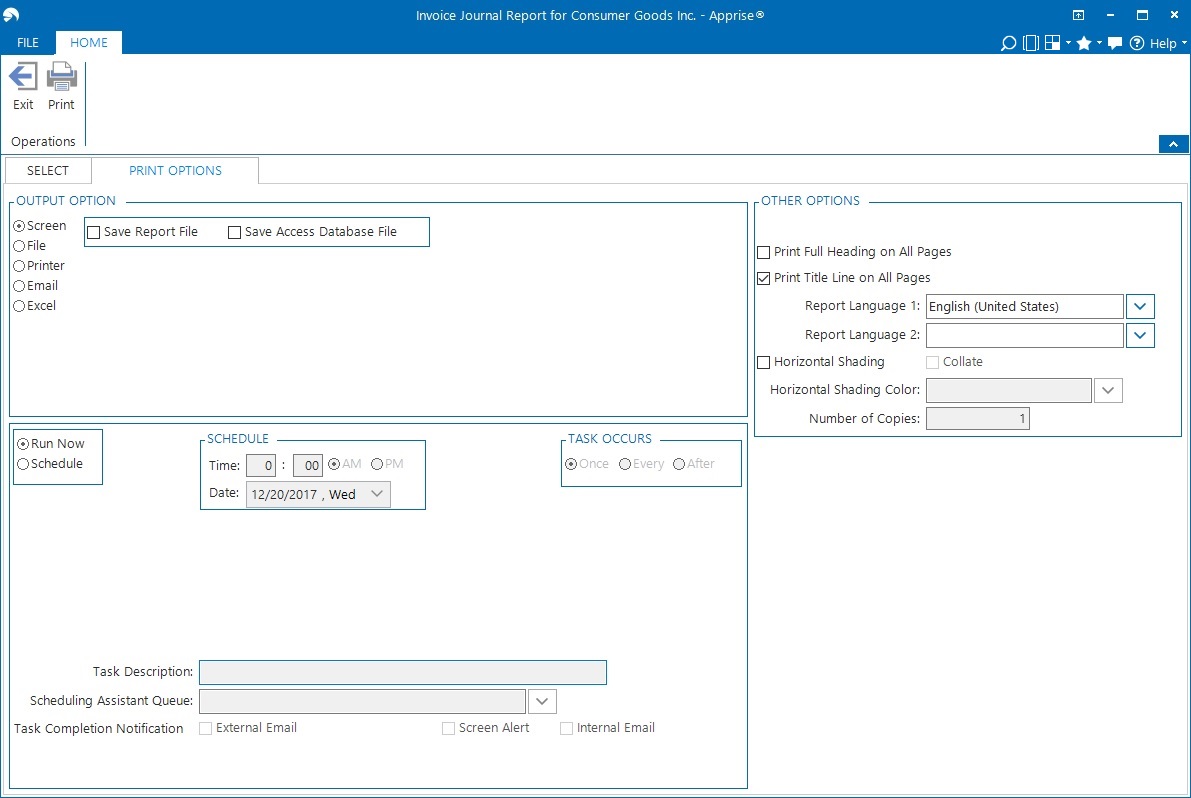The width and height of the screenshot is (1191, 798).
Task: Switch to the SELECT tab
Action: tap(48, 171)
